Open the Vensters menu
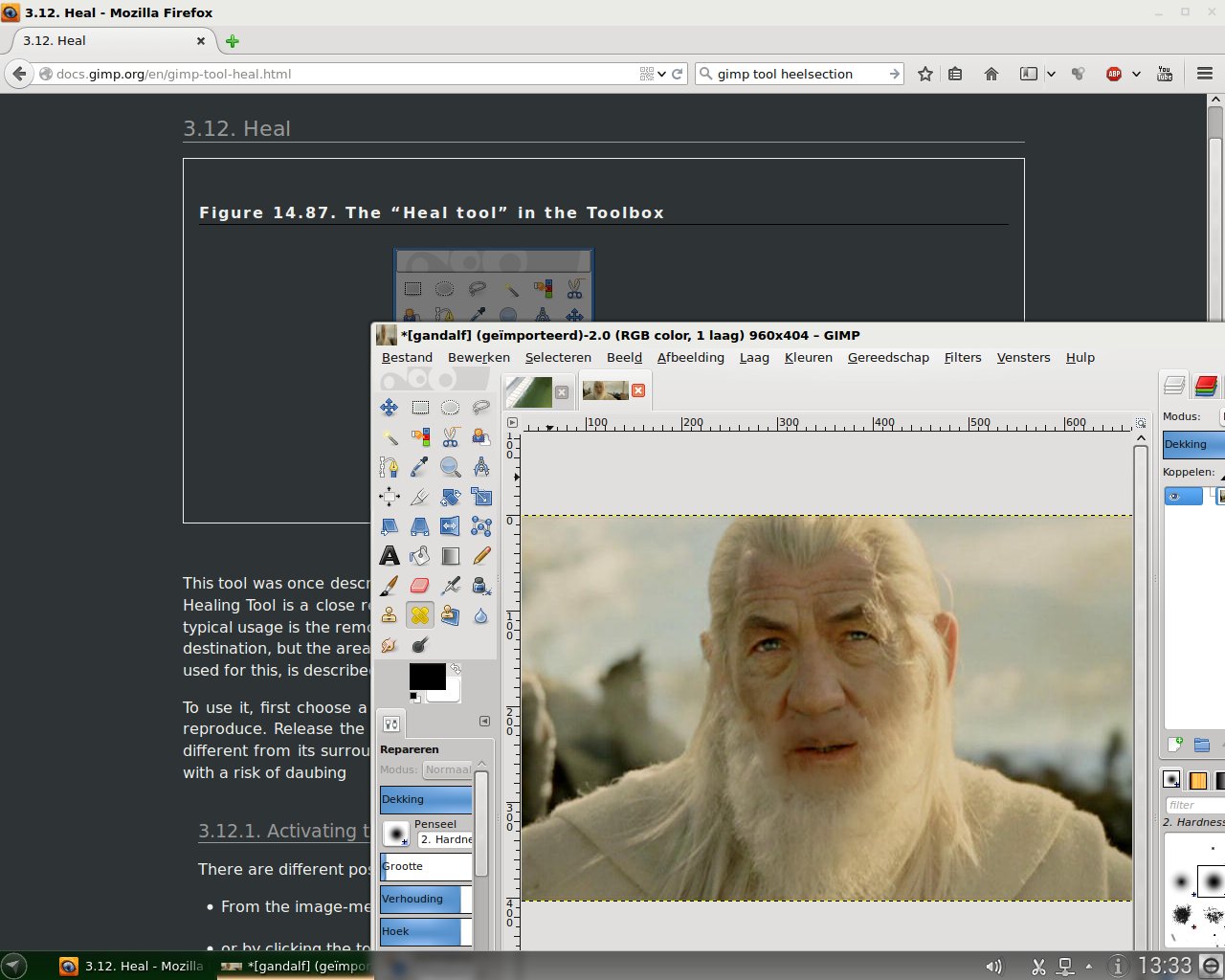Viewport: 1225px width, 980px height. tap(1023, 357)
